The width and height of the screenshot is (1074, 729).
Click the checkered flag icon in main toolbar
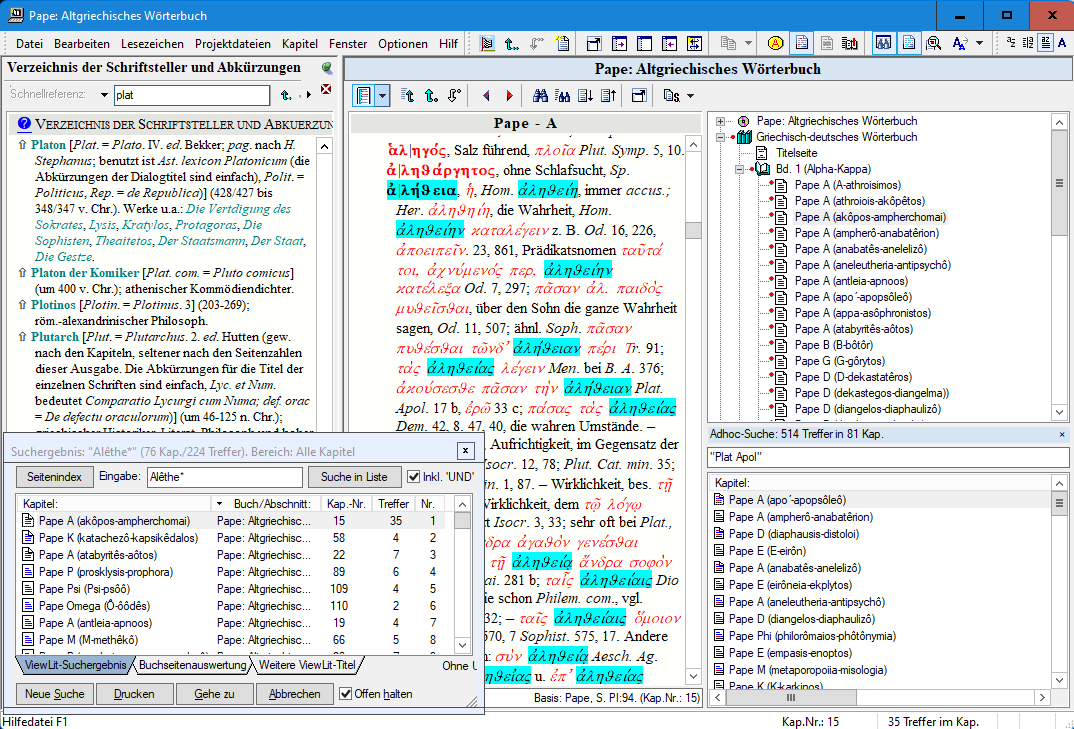[487, 43]
